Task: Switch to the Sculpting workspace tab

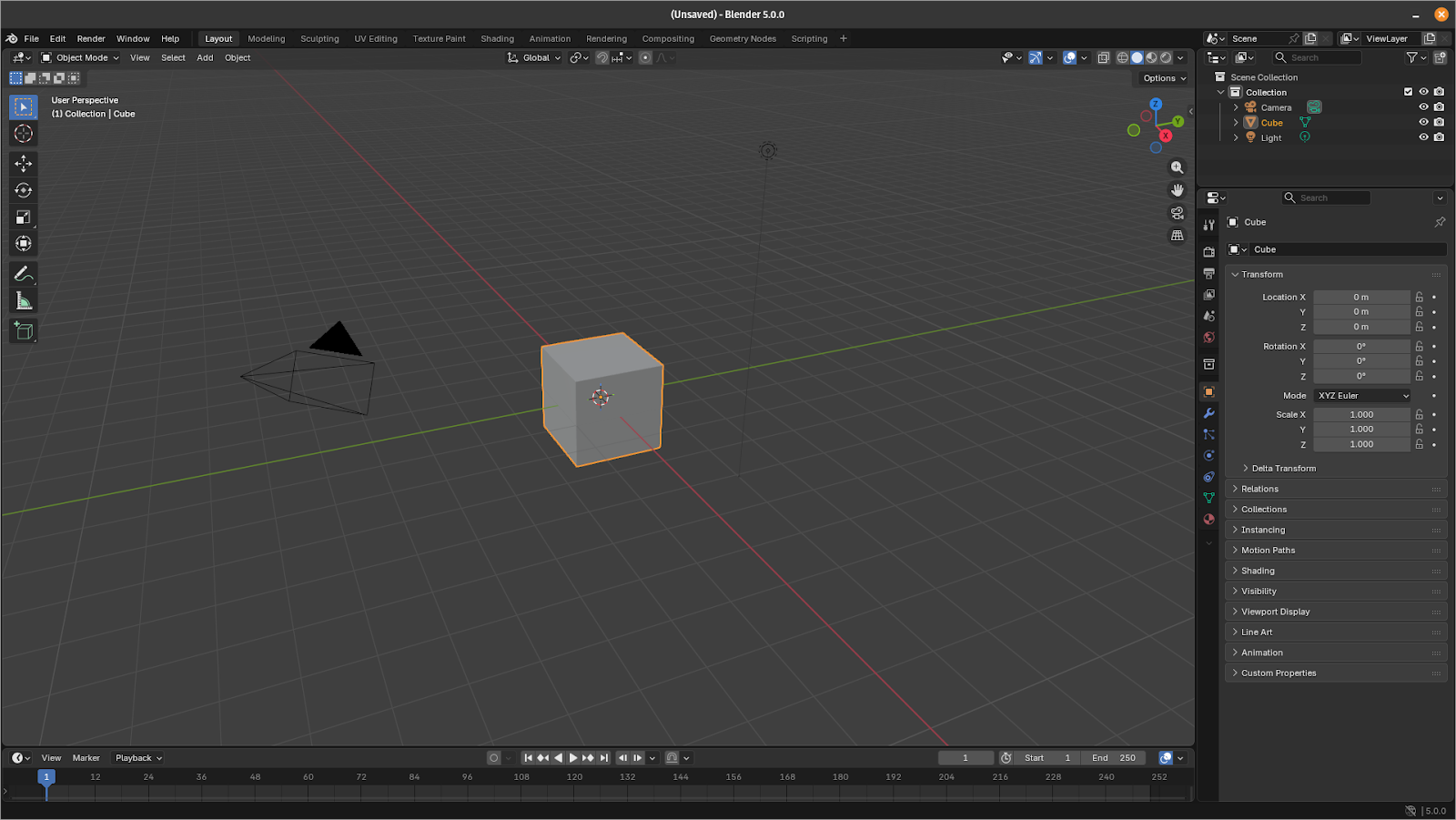Action: click(x=319, y=38)
